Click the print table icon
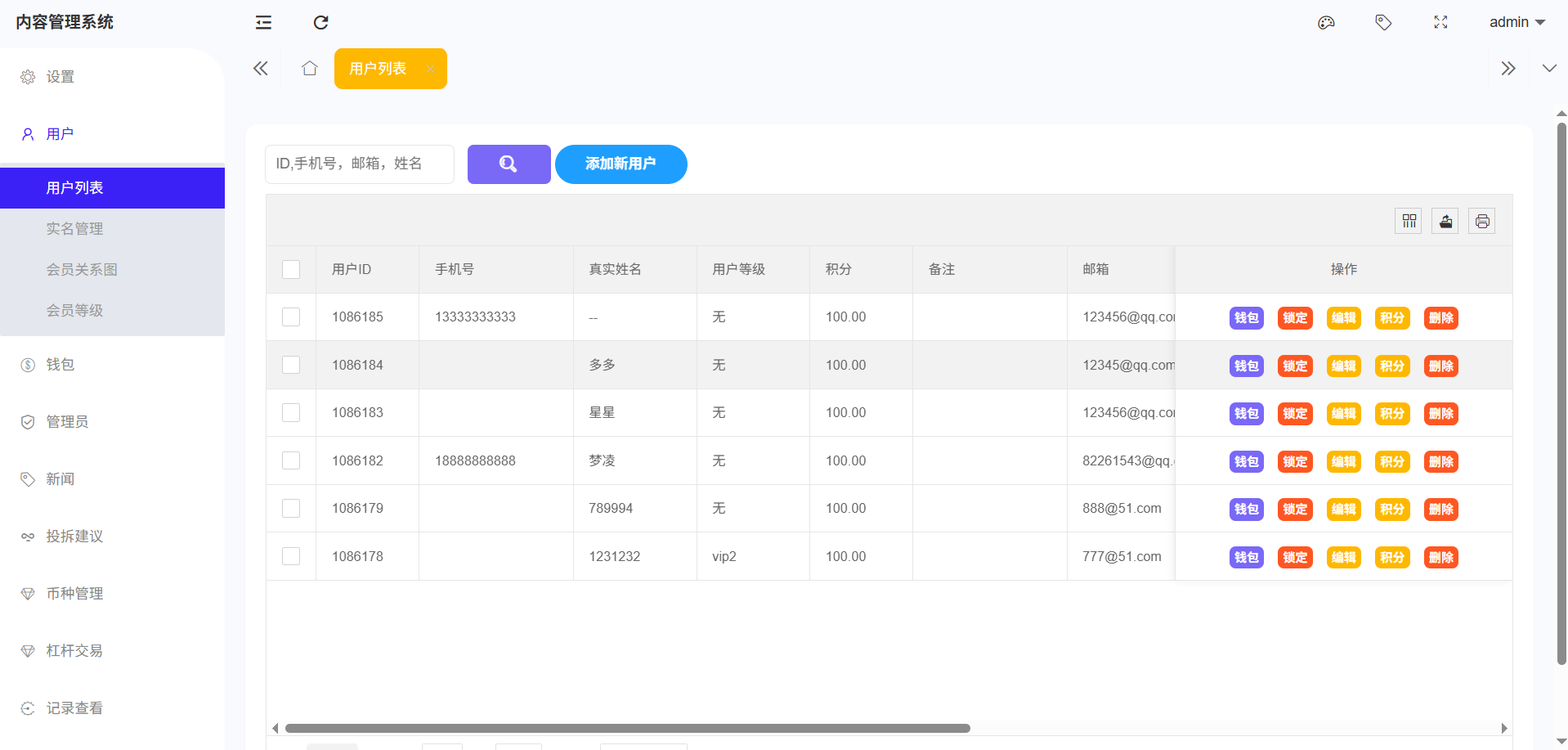Screen dimensions: 1568x750 (x=1482, y=221)
